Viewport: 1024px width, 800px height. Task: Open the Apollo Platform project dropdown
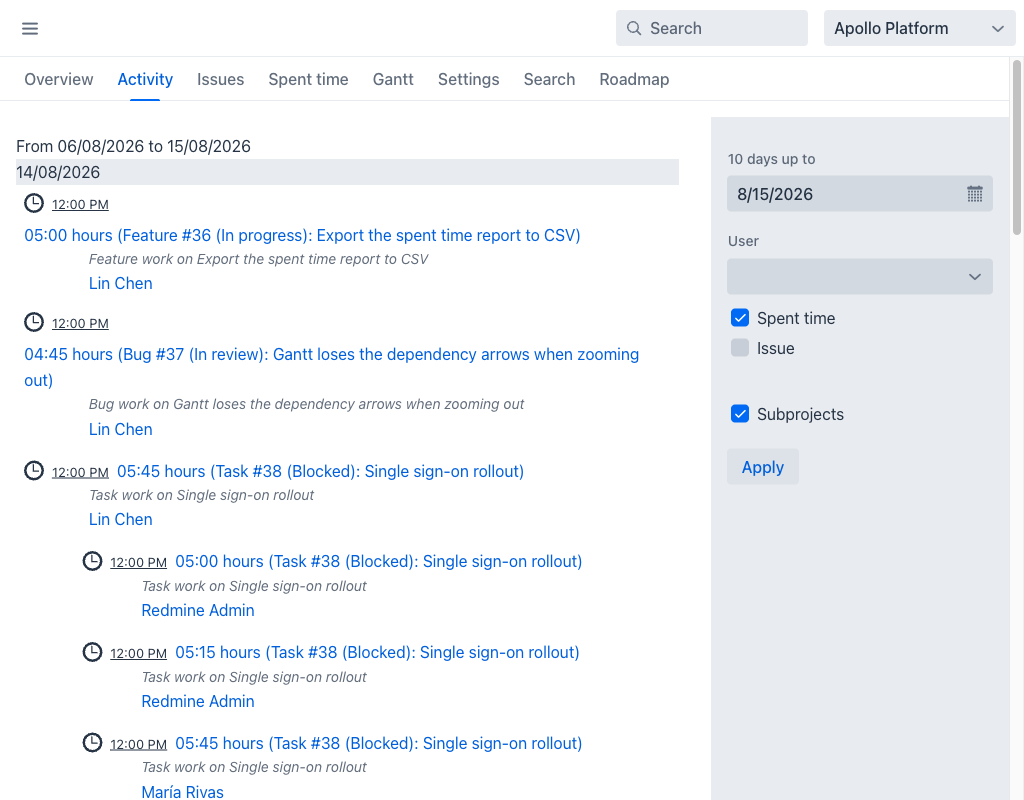tap(919, 28)
